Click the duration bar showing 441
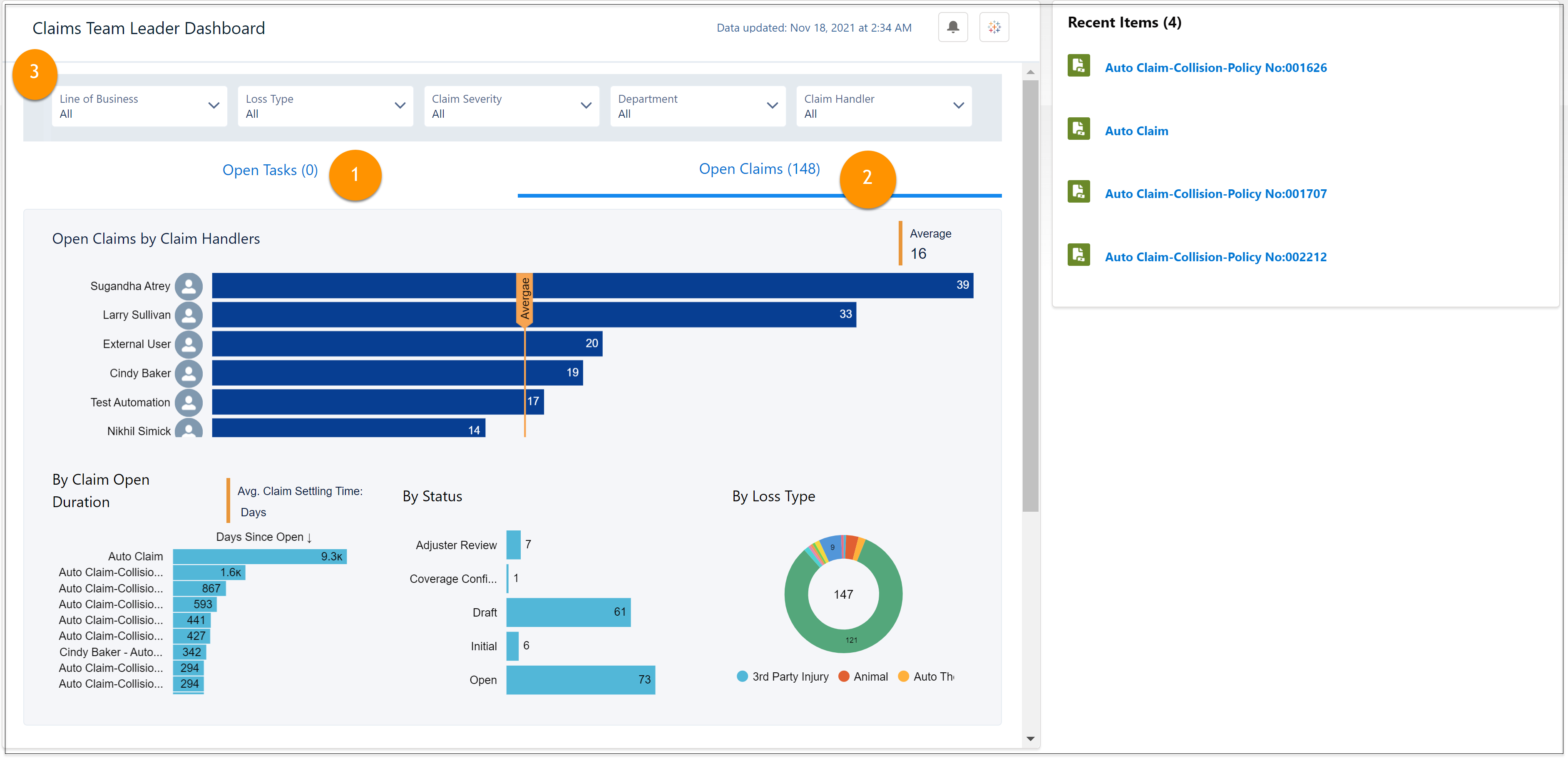1568x758 pixels. (x=192, y=620)
